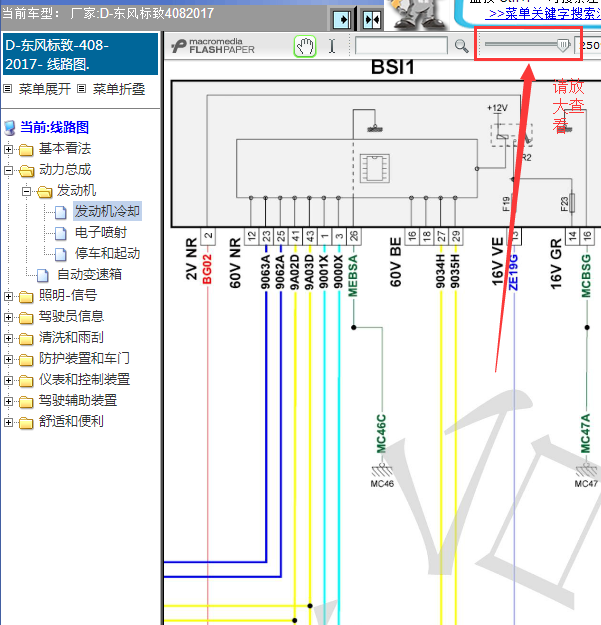601x625 pixels.
Task: Collapse the 发动机 tree node
Action: tap(26, 192)
